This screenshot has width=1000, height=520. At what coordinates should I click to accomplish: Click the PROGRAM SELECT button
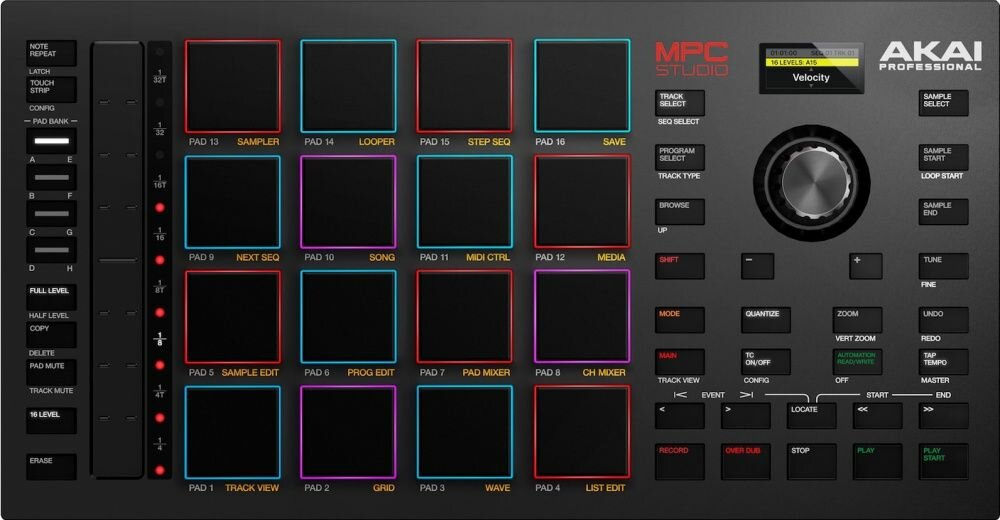click(680, 158)
